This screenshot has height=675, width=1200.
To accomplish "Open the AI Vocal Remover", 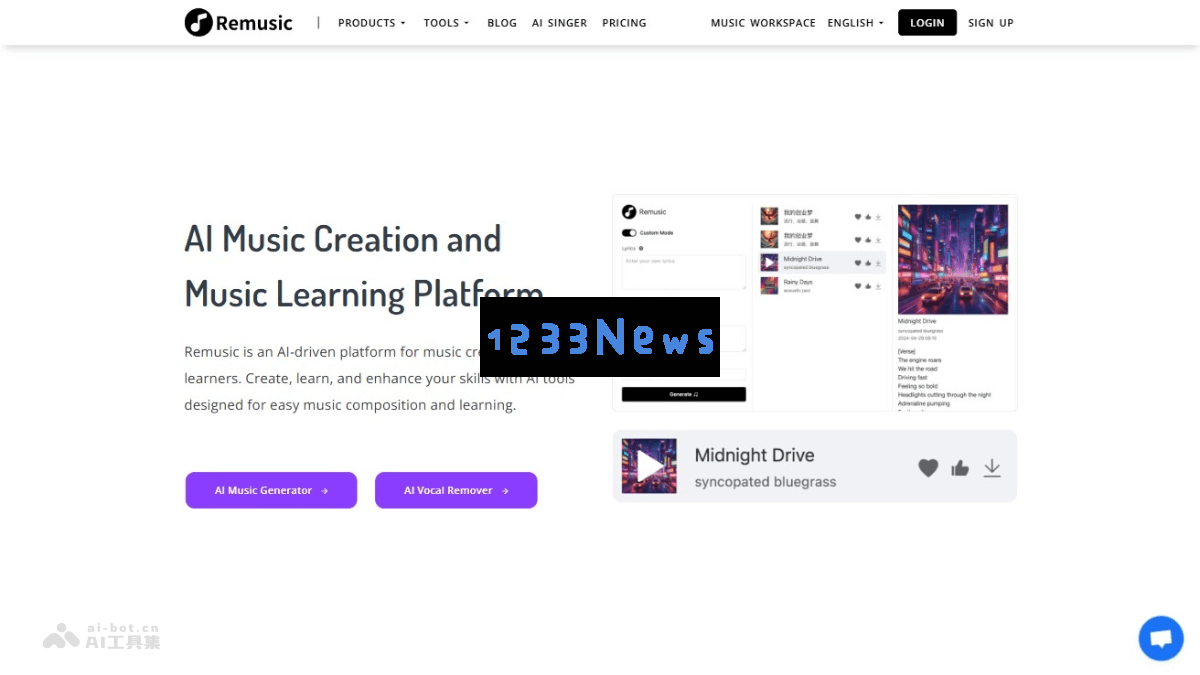I will click(456, 490).
